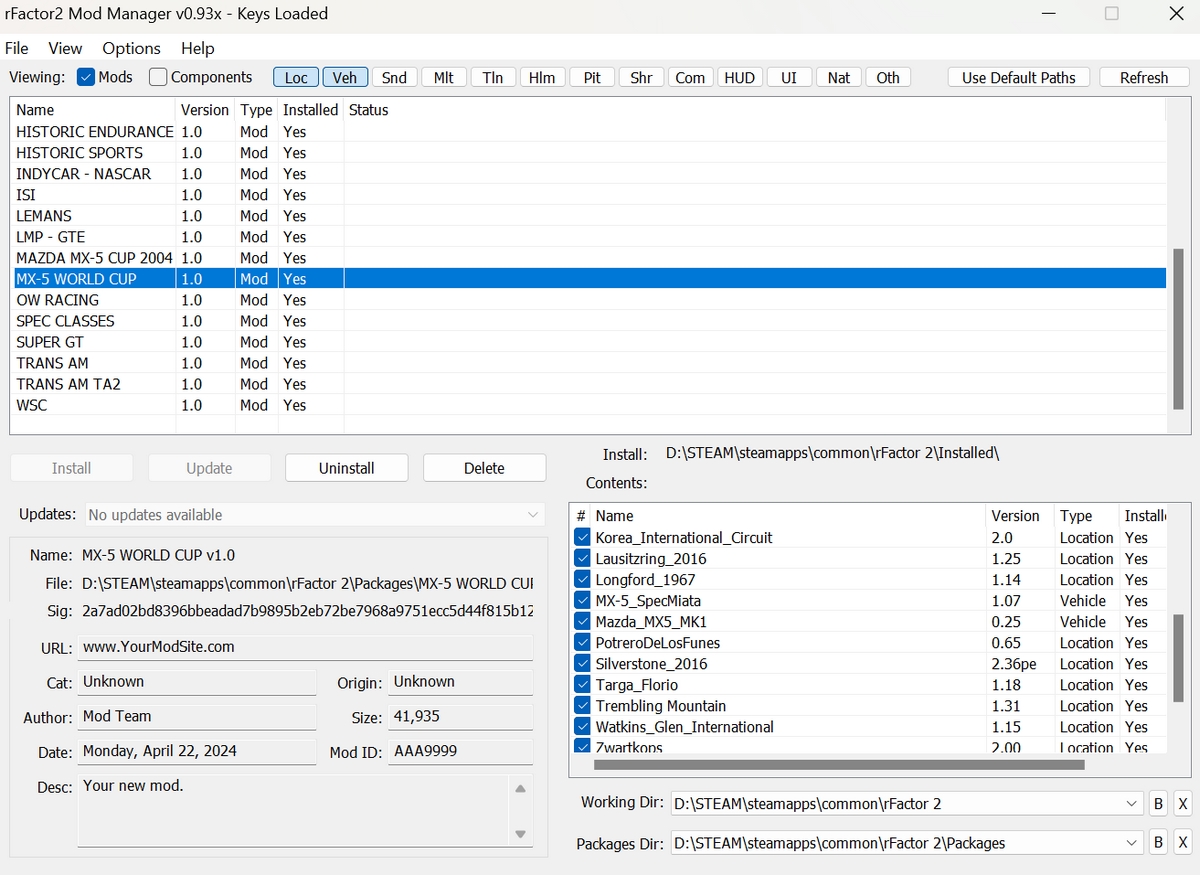Screen dimensions: 1200x875
Task: Toggle the Veh filter button
Action: (x=345, y=77)
